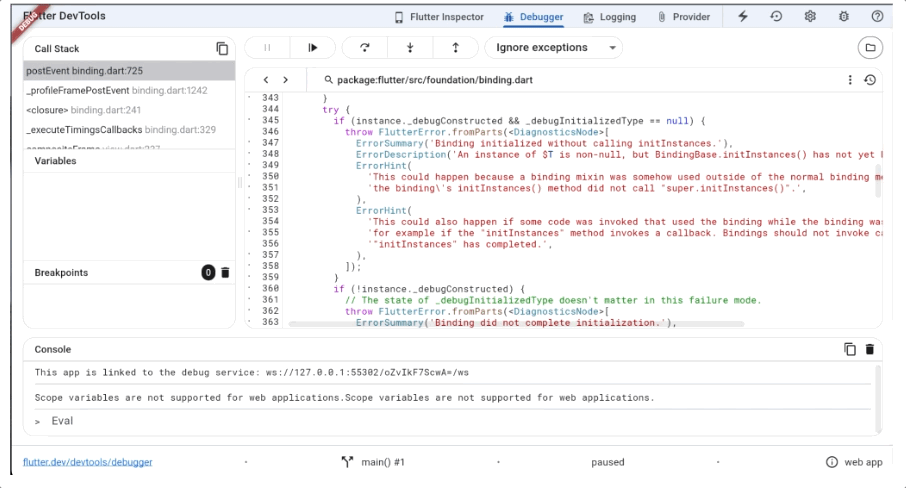Click the 'paused' status text
The width and height of the screenshot is (906, 488).
pyautogui.click(x=608, y=462)
